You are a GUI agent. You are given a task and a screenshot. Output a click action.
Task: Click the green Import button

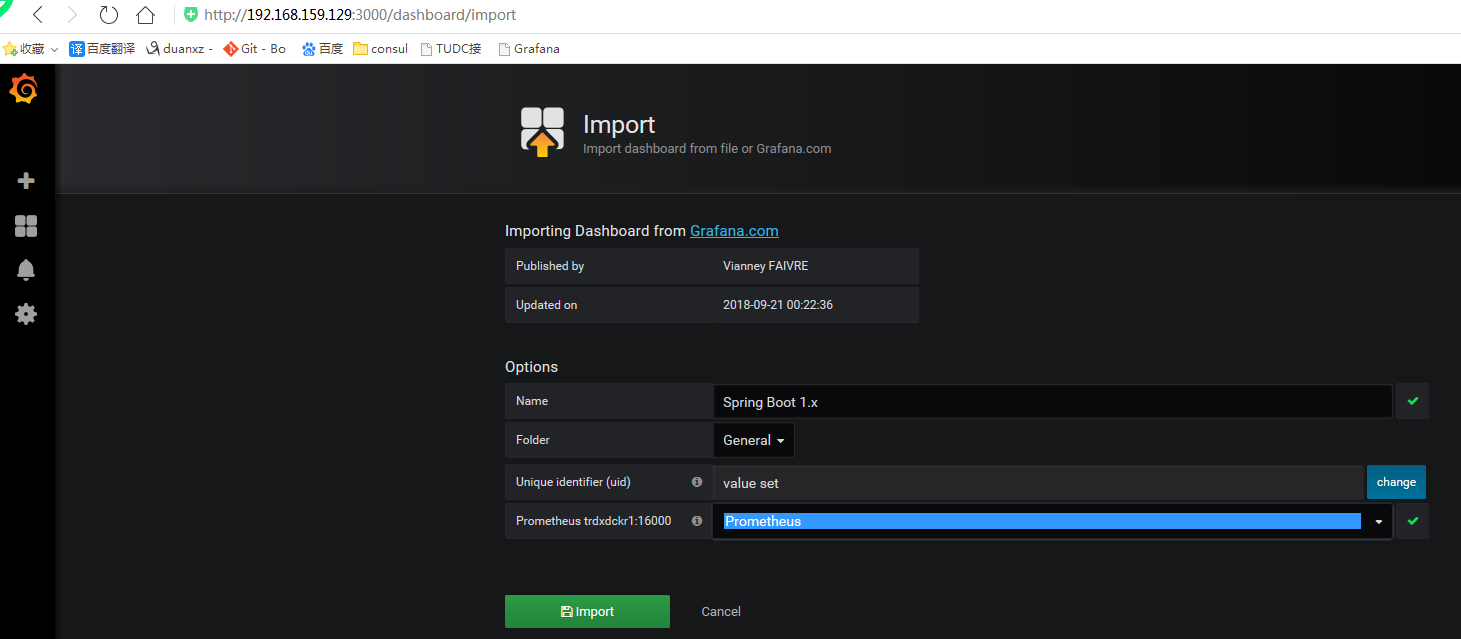pyautogui.click(x=587, y=611)
